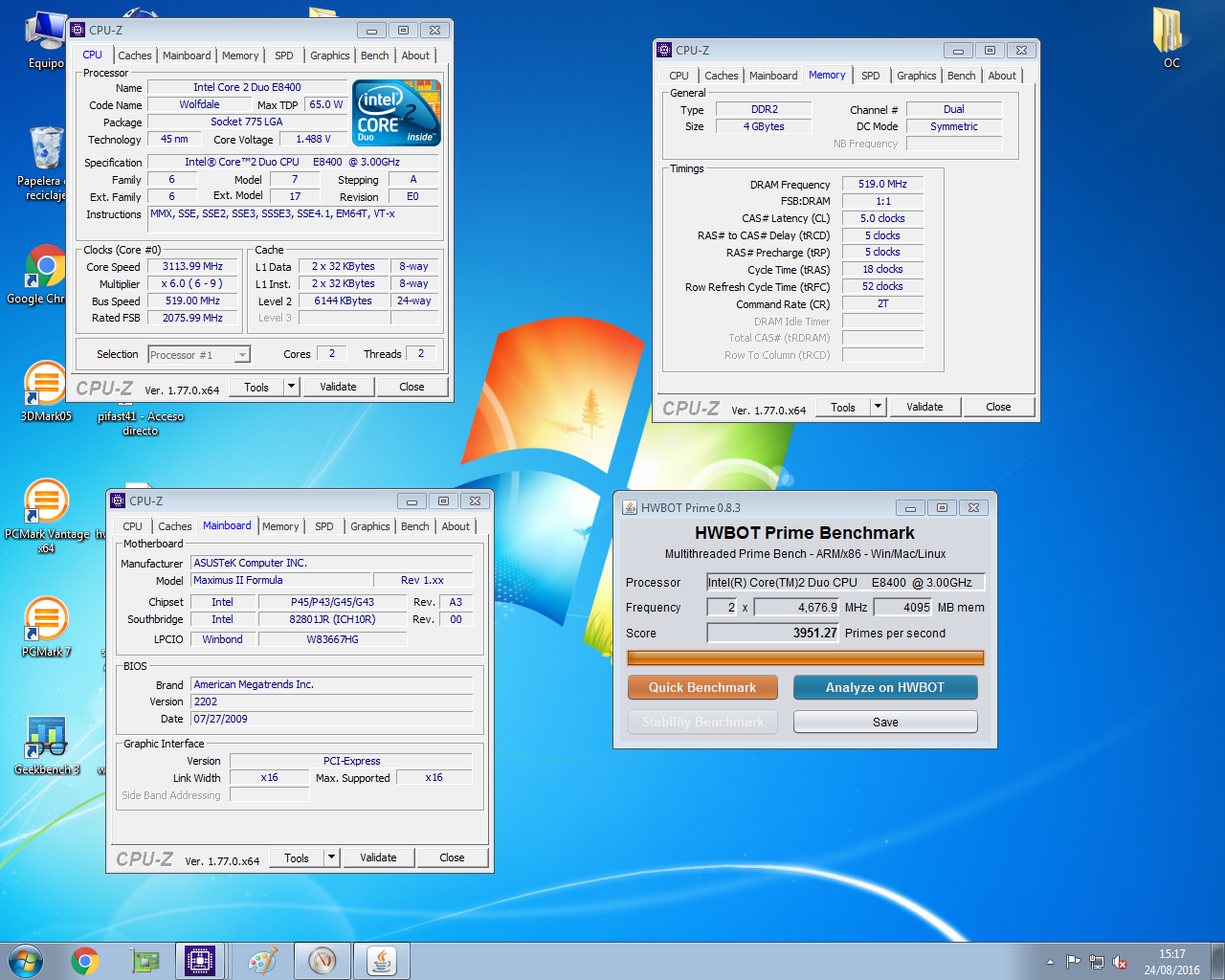
Task: Click the CPU-Z chip icon in taskbar
Action: [200, 961]
